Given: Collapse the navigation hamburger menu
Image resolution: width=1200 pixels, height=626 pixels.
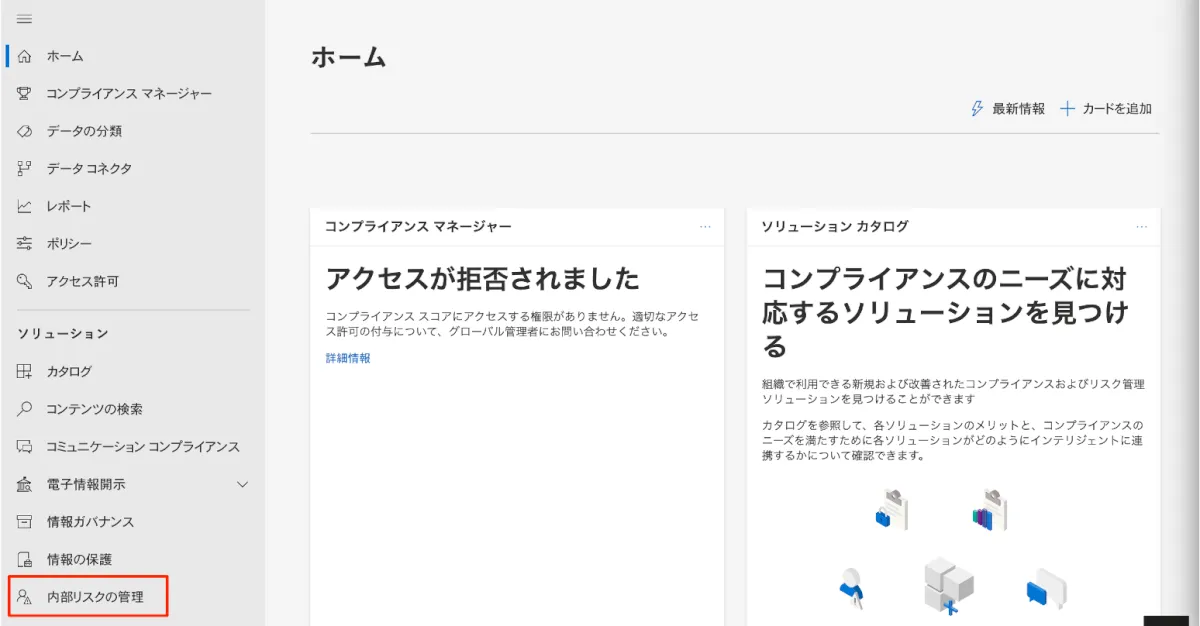Looking at the screenshot, I should coord(25,19).
